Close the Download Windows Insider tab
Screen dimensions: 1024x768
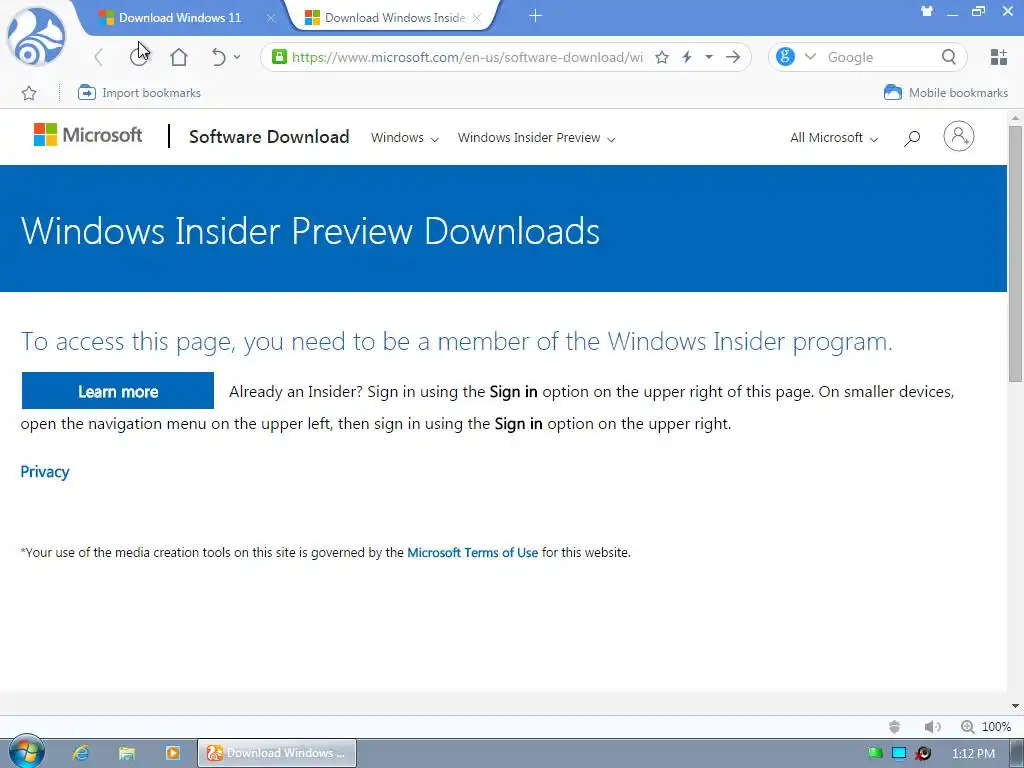477,18
